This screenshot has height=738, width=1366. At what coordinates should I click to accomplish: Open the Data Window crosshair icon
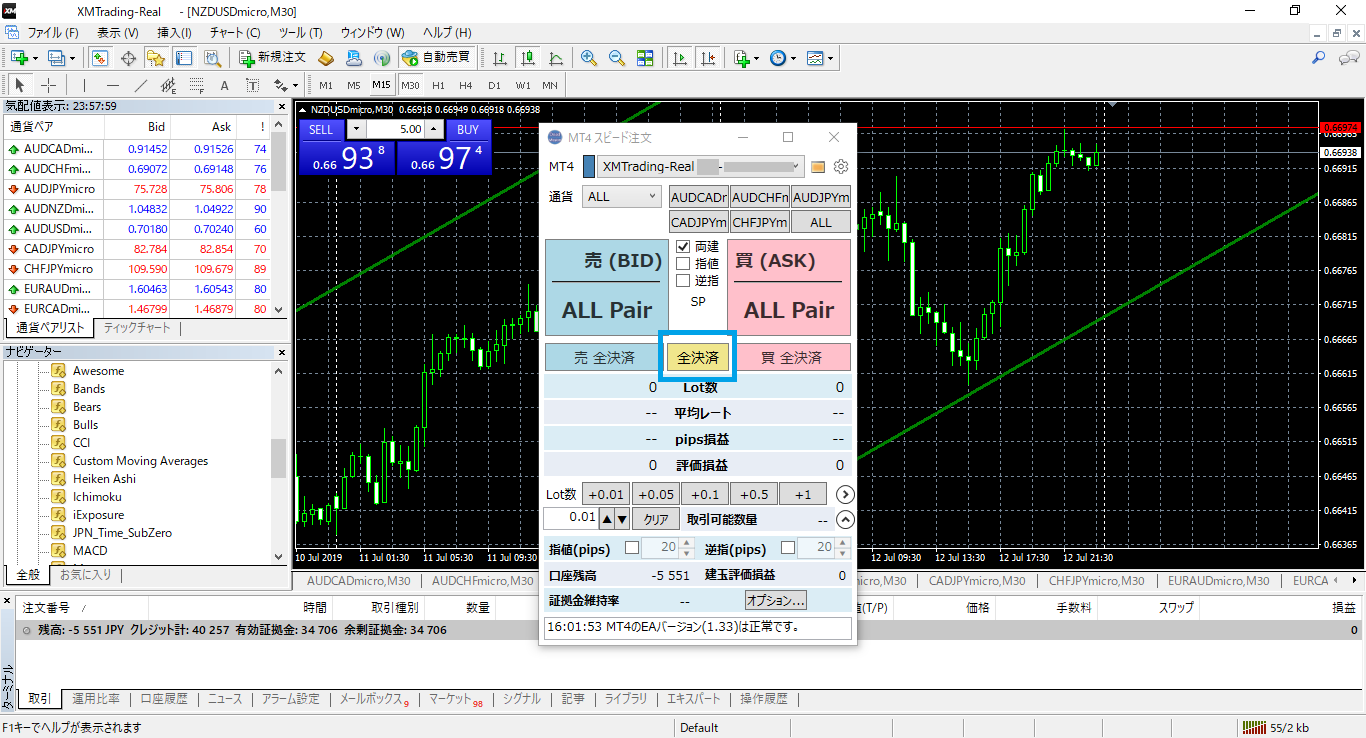(x=128, y=58)
